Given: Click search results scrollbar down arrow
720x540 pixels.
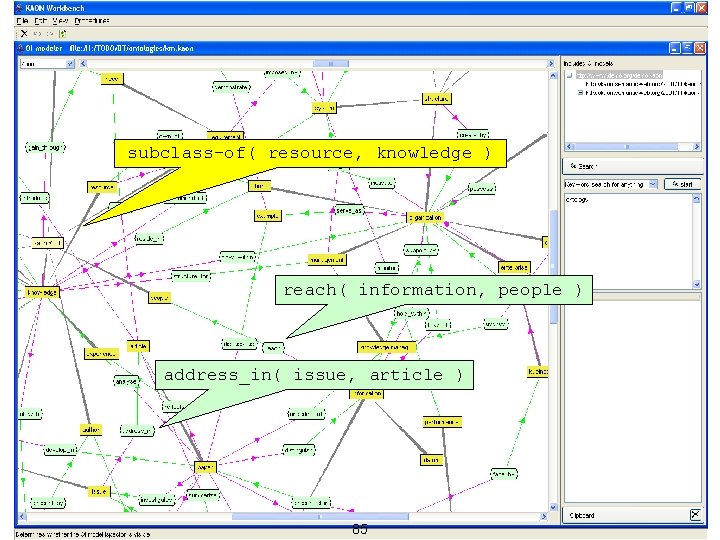Looking at the screenshot, I should (697, 284).
